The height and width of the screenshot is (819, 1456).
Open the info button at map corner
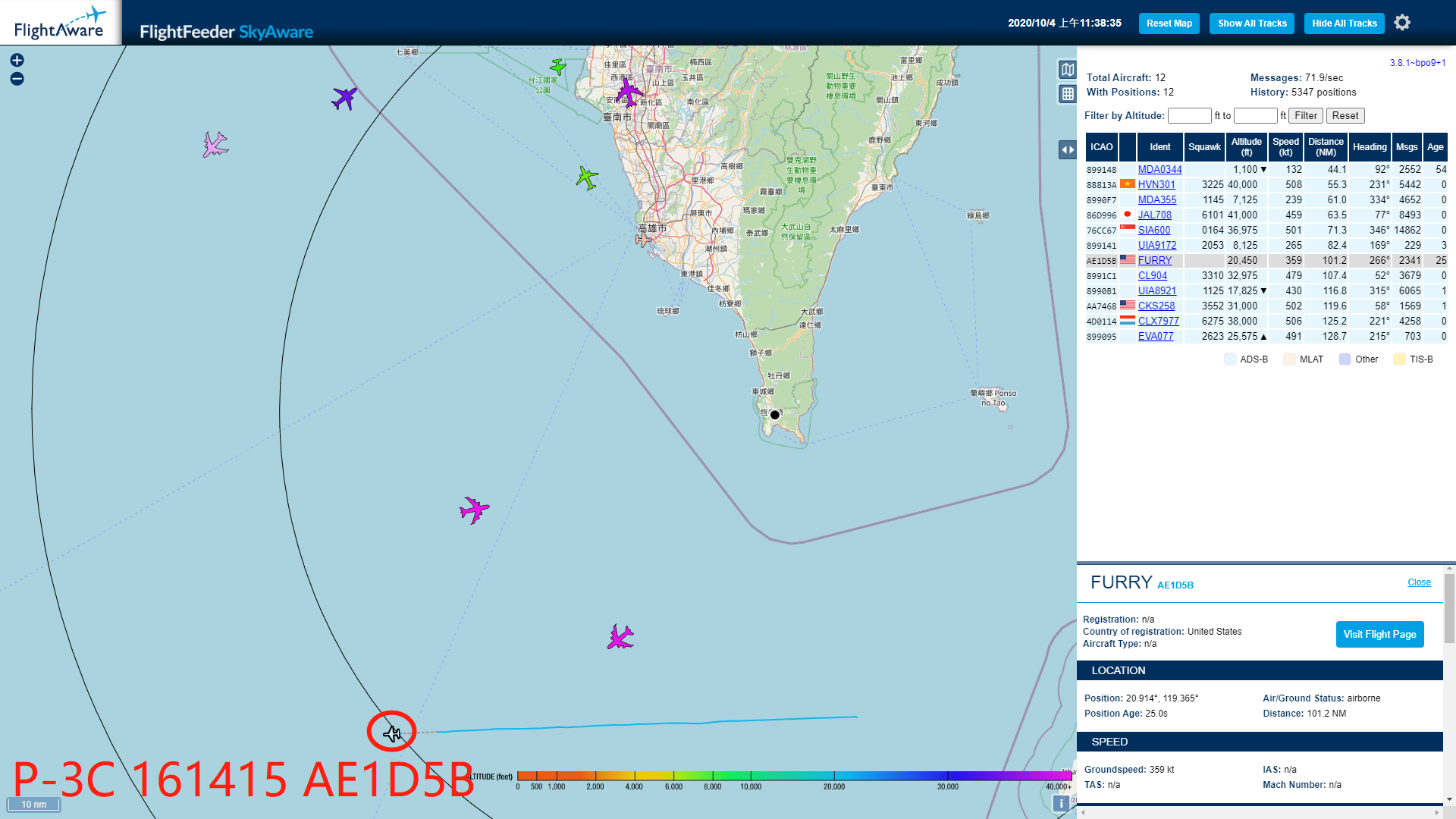(1062, 803)
